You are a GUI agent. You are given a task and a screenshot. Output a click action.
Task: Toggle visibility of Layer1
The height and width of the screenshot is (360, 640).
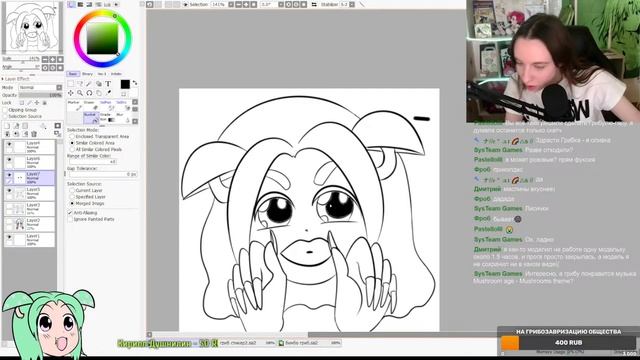pyautogui.click(x=9, y=236)
